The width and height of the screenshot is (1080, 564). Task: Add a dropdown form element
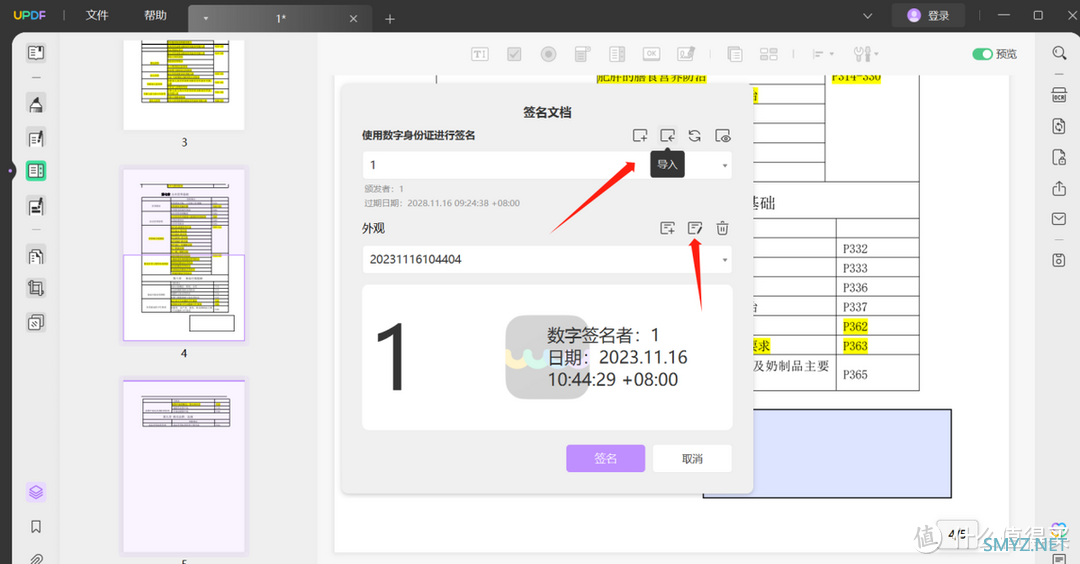[582, 54]
